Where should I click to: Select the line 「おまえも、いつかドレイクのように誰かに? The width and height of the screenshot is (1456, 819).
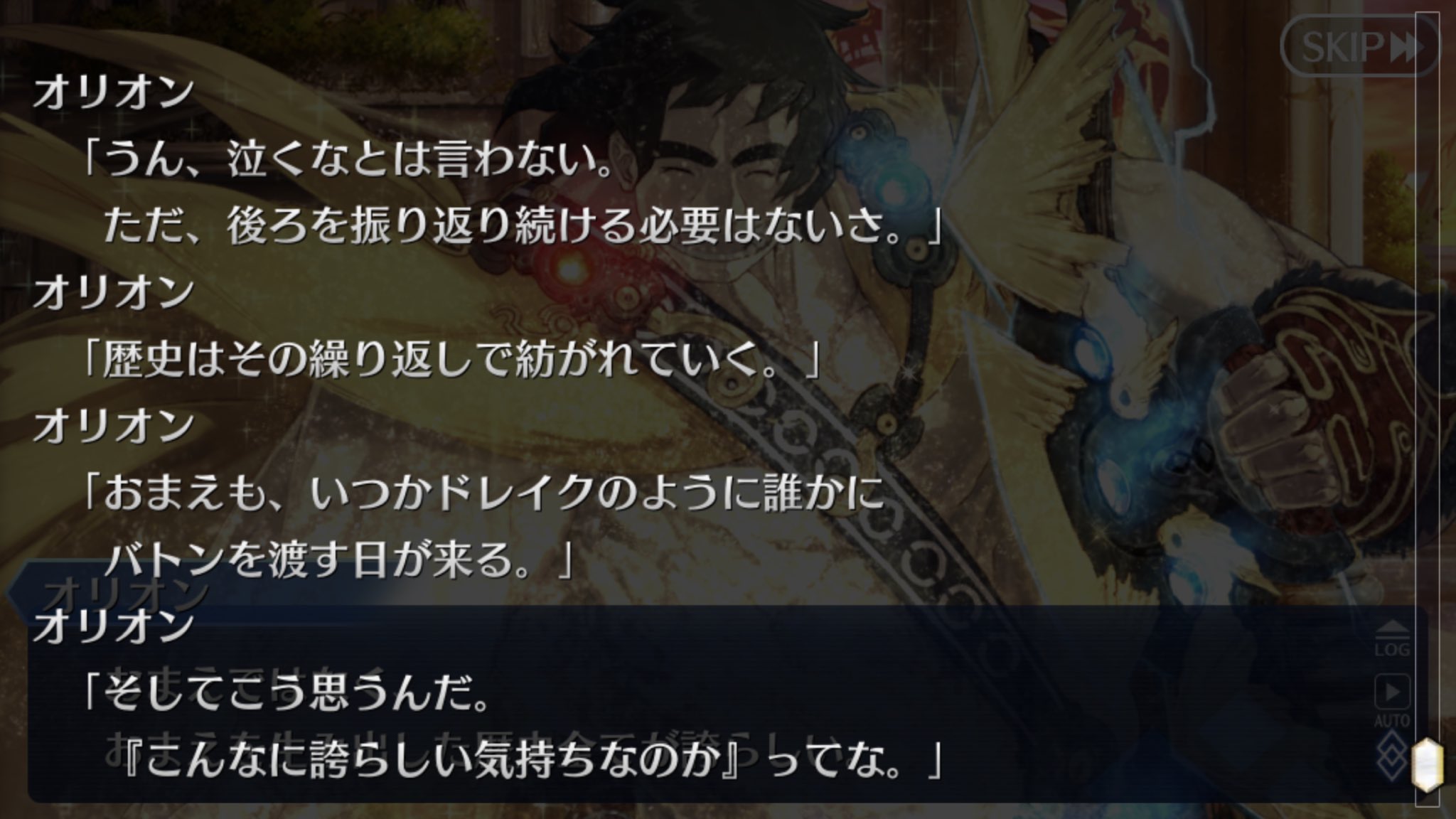point(482,493)
